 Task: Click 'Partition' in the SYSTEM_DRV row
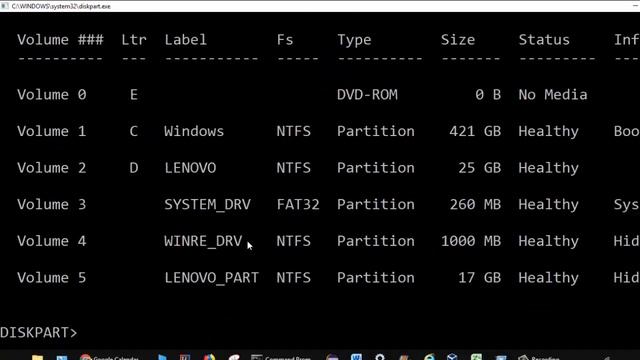[376, 204]
